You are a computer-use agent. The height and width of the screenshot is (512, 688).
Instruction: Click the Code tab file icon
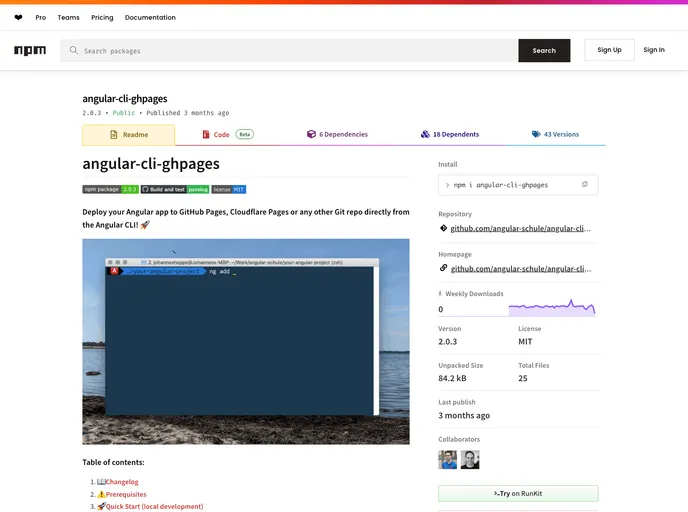tap(206, 134)
